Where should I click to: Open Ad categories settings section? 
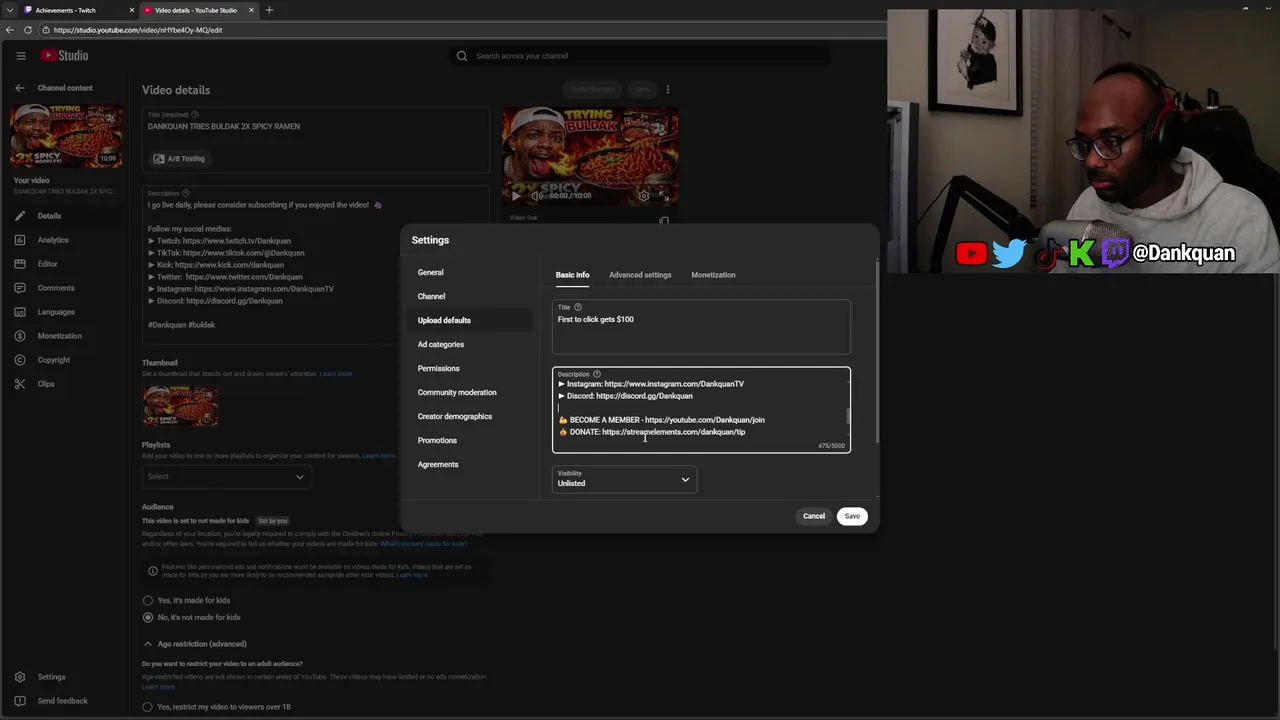pyautogui.click(x=470, y=344)
